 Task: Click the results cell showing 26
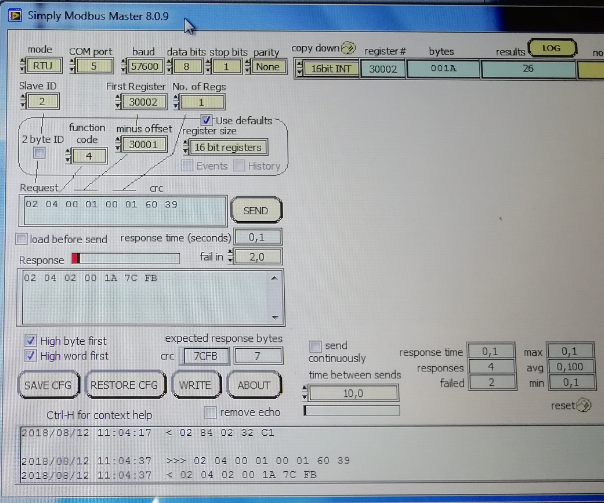(x=528, y=69)
